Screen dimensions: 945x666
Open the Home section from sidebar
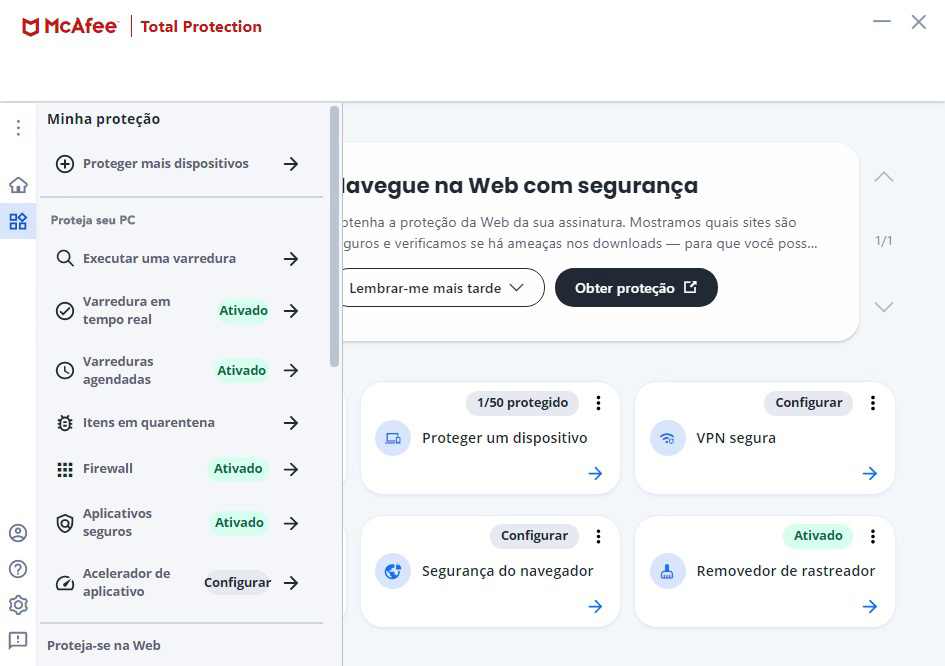click(17, 184)
